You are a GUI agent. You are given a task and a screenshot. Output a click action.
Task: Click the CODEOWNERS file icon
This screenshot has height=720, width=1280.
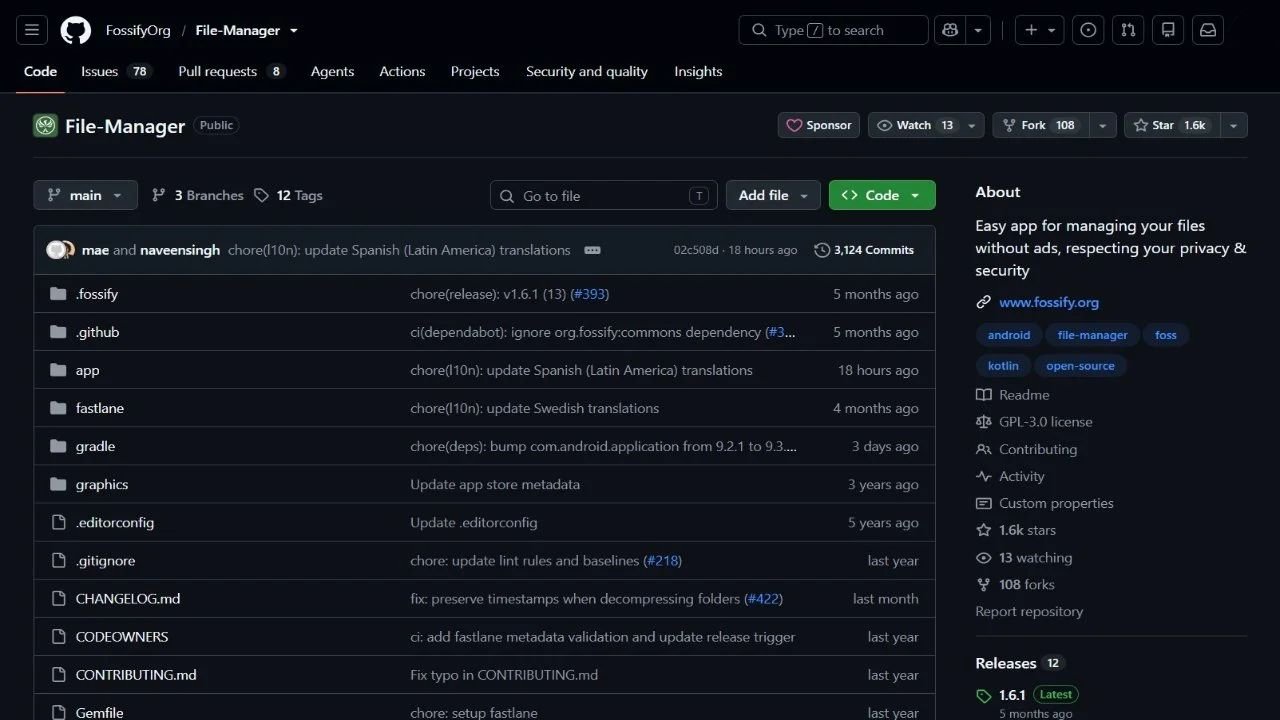coord(58,636)
